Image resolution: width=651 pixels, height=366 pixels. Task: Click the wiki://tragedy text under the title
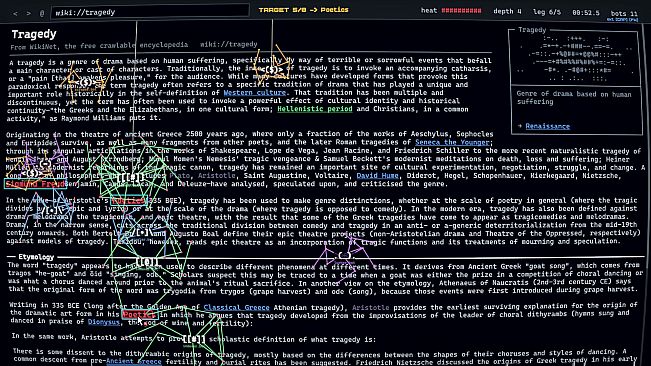[x=229, y=44]
